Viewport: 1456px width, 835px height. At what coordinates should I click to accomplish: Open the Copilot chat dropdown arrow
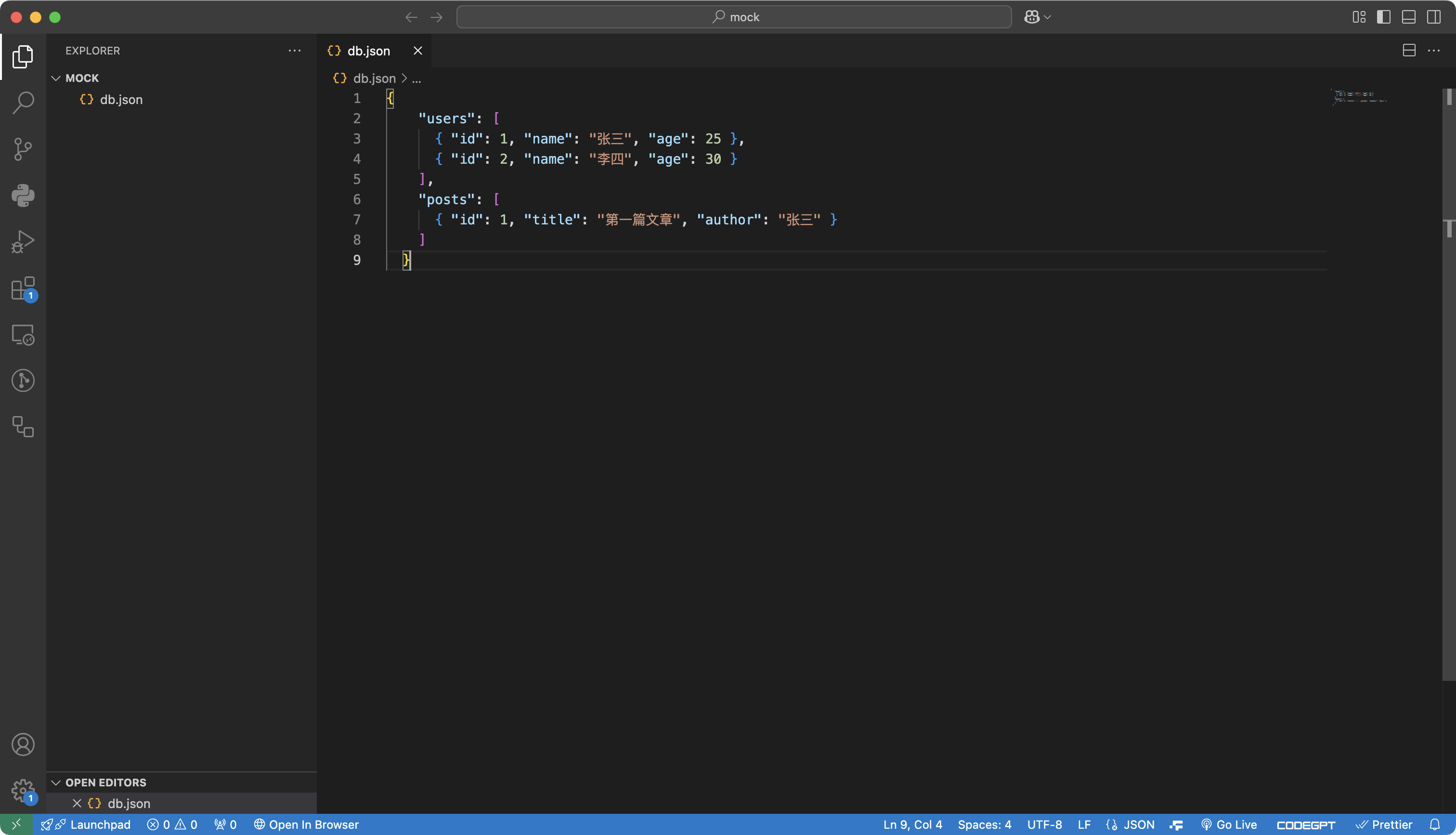click(x=1048, y=17)
